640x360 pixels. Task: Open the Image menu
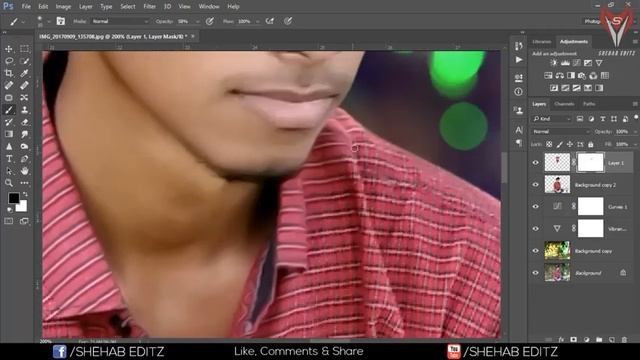63,7
